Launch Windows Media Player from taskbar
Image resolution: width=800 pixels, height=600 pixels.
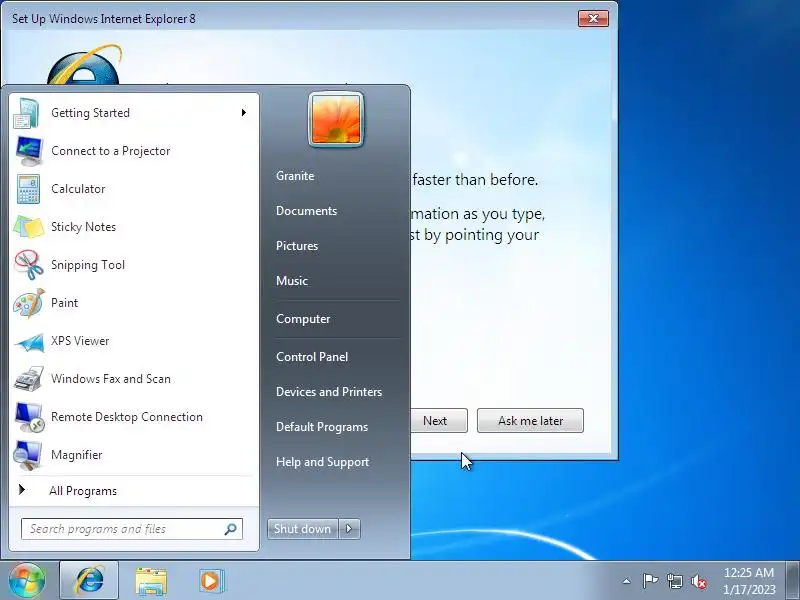click(211, 581)
